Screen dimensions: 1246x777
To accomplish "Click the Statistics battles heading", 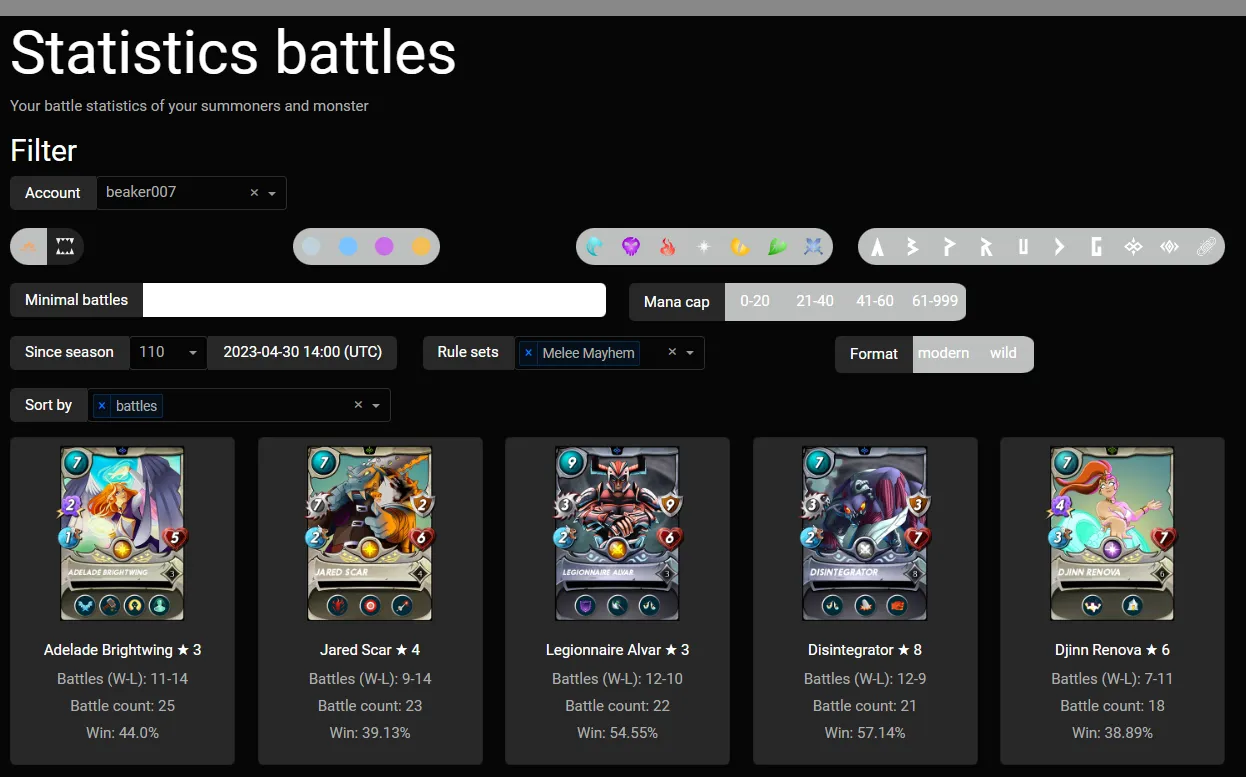I will (x=233, y=53).
